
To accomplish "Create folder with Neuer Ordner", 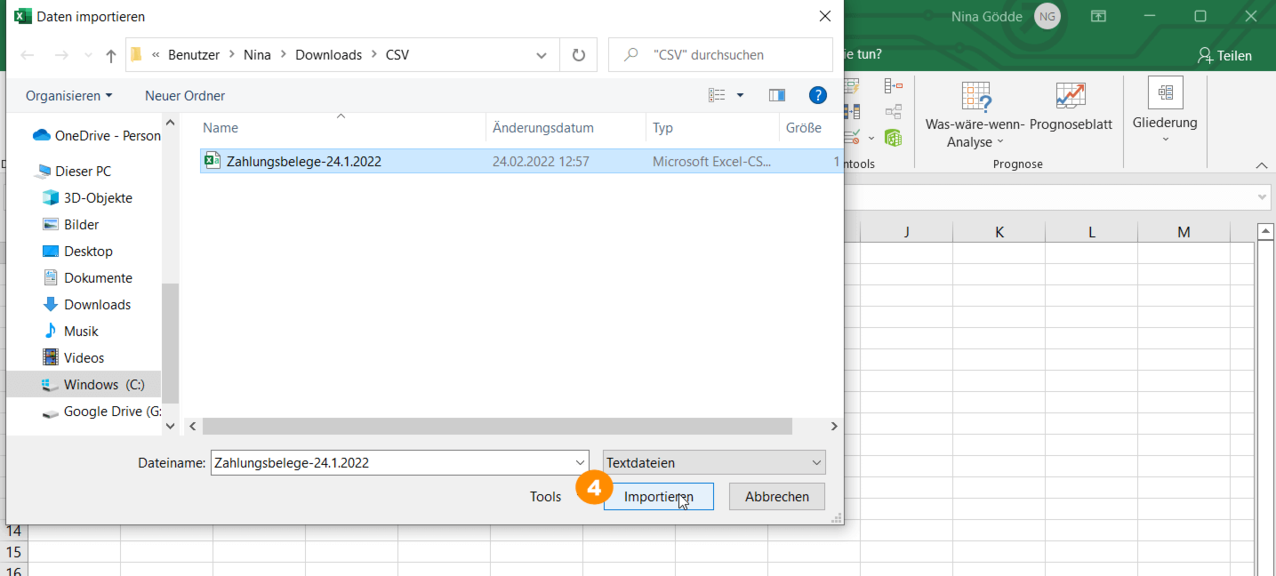I will coord(185,96).
